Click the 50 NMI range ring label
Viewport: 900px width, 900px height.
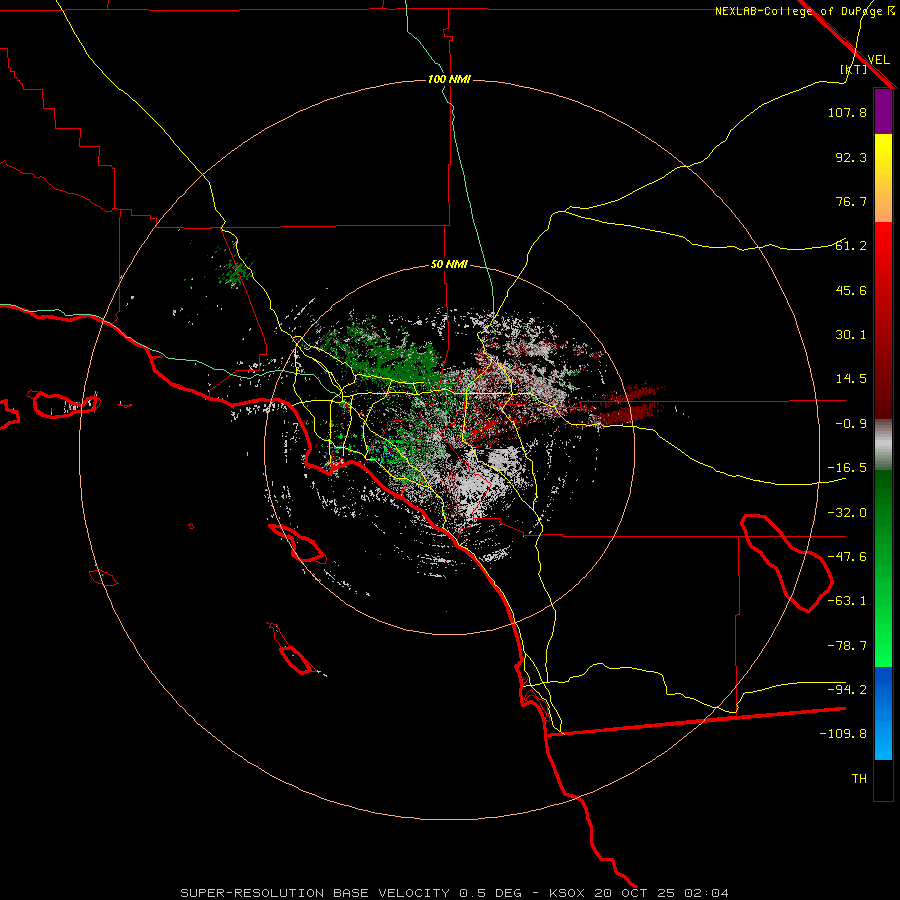point(449,265)
